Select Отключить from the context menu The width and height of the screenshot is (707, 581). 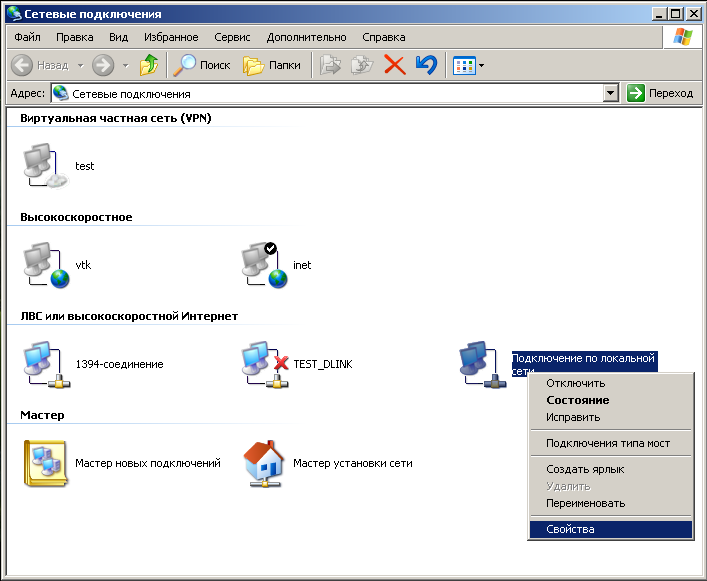575,383
